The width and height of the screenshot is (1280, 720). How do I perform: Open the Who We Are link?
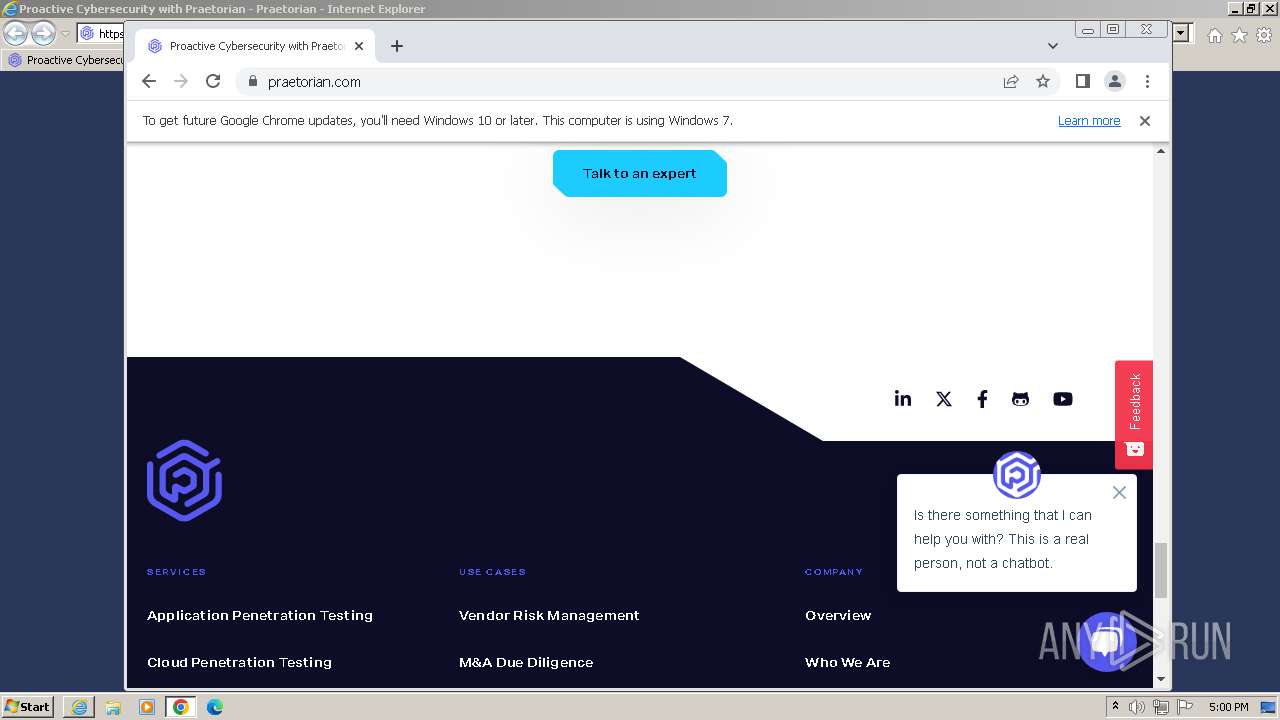tap(847, 662)
